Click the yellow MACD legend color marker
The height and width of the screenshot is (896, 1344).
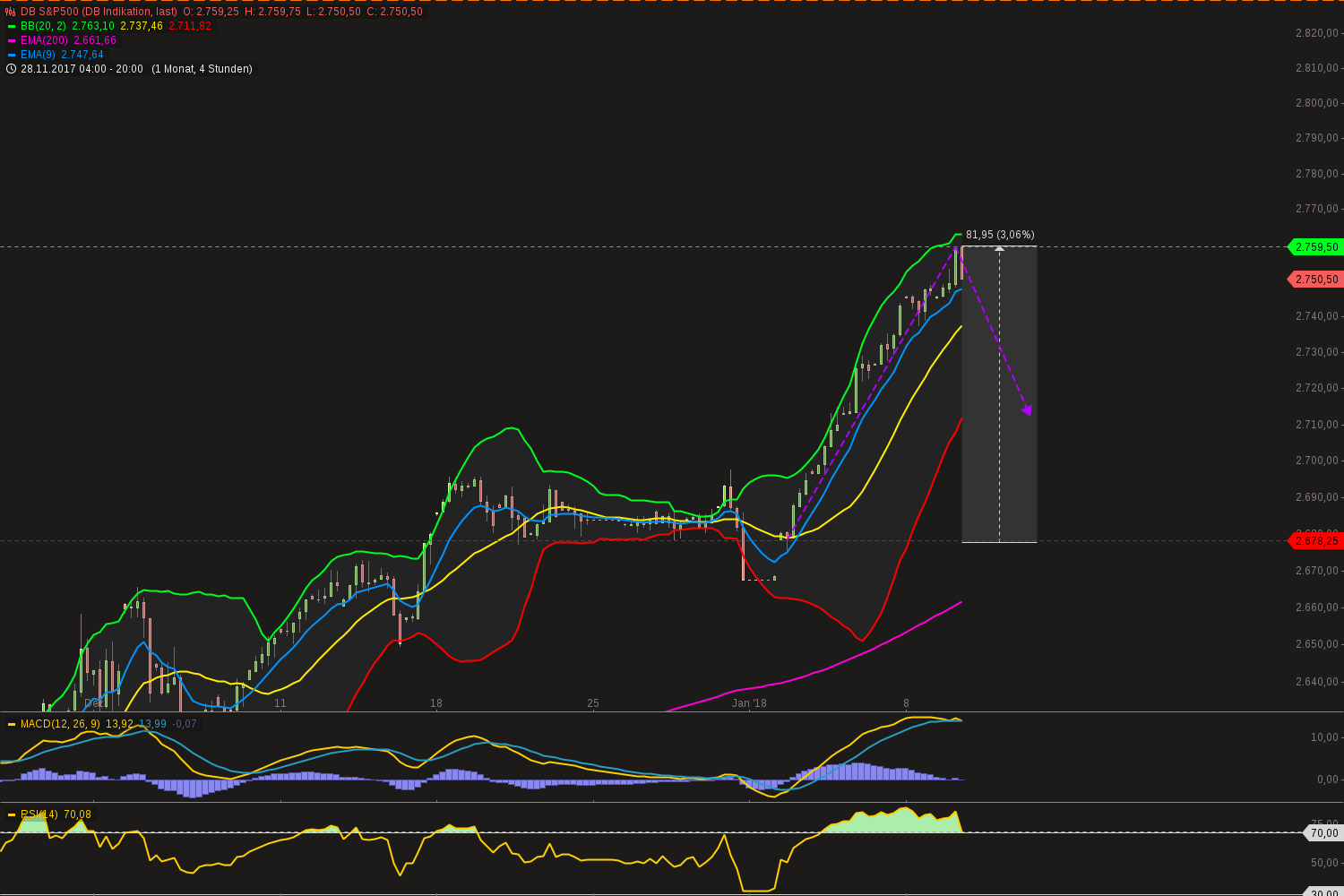(x=12, y=724)
